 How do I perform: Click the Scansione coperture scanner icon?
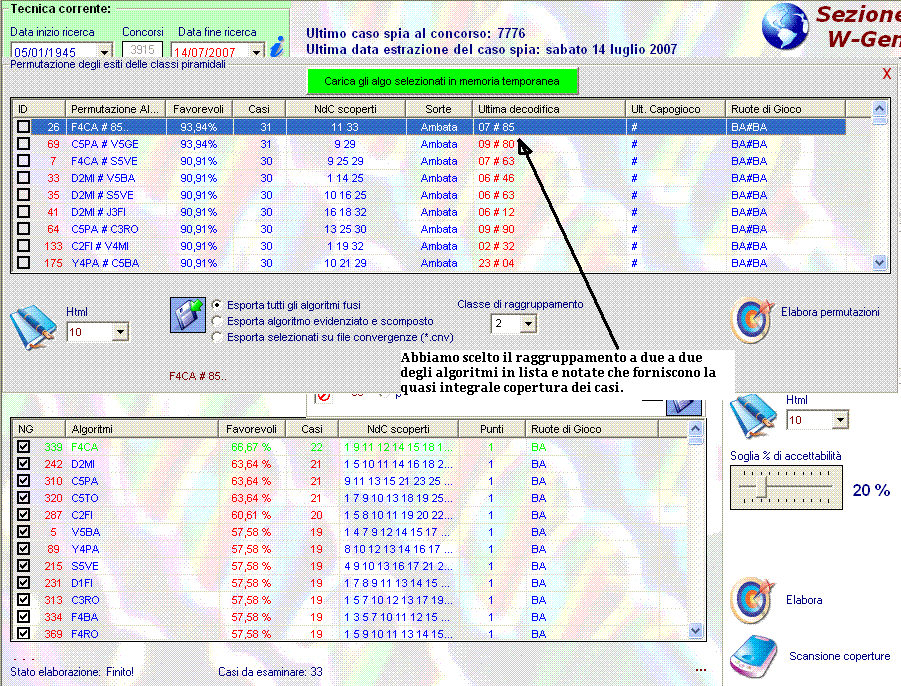[753, 656]
